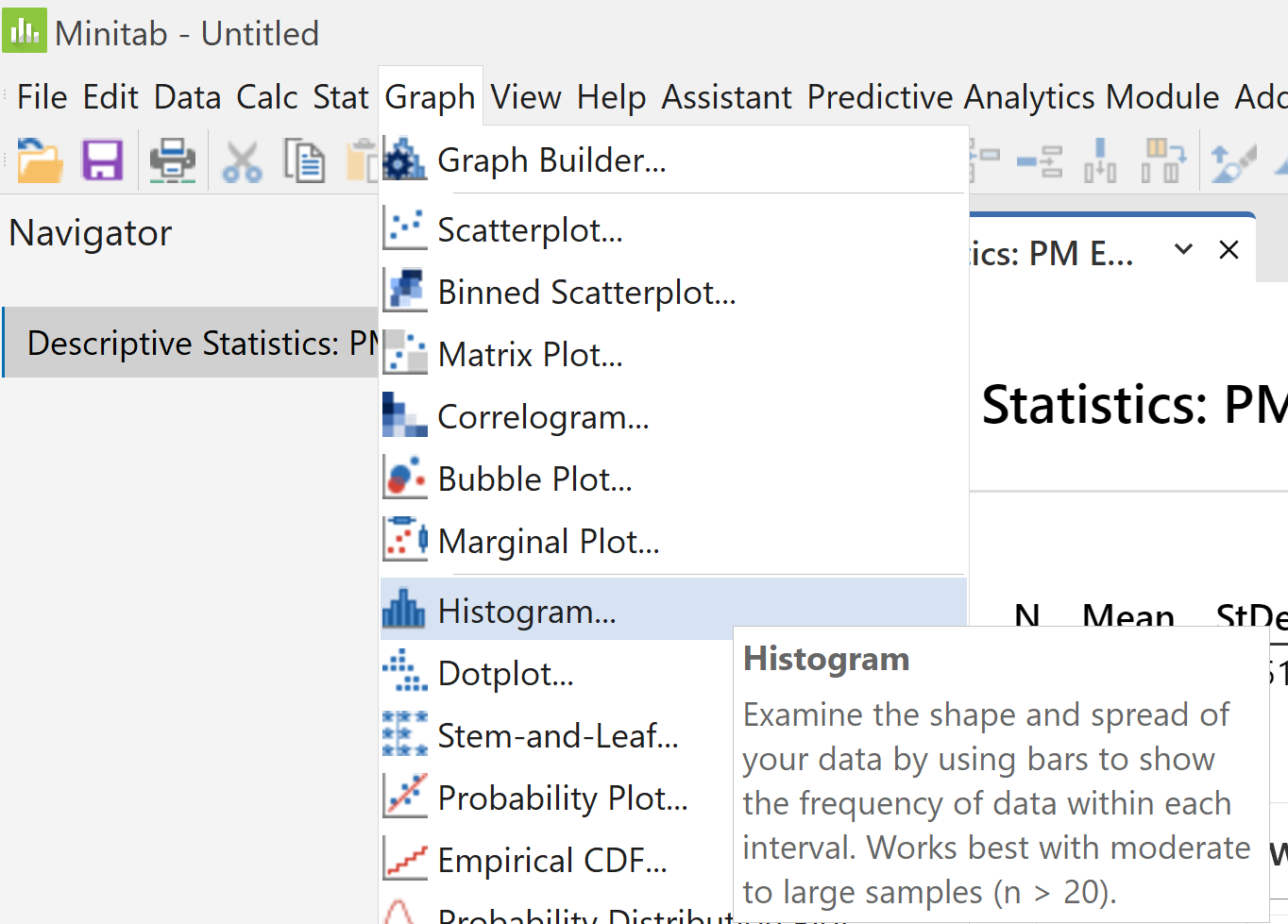Open the Stat menu
The width and height of the screenshot is (1288, 924).
(341, 97)
